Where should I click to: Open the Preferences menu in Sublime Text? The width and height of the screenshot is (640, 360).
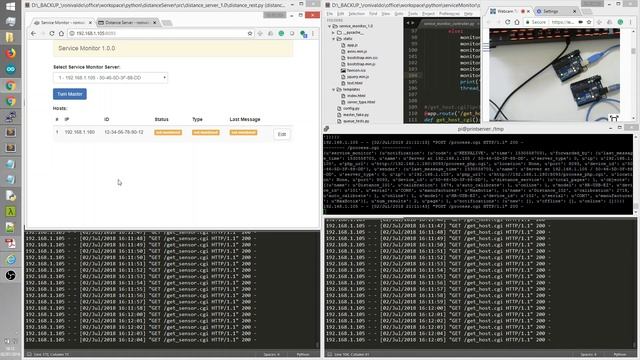[x=449, y=14]
